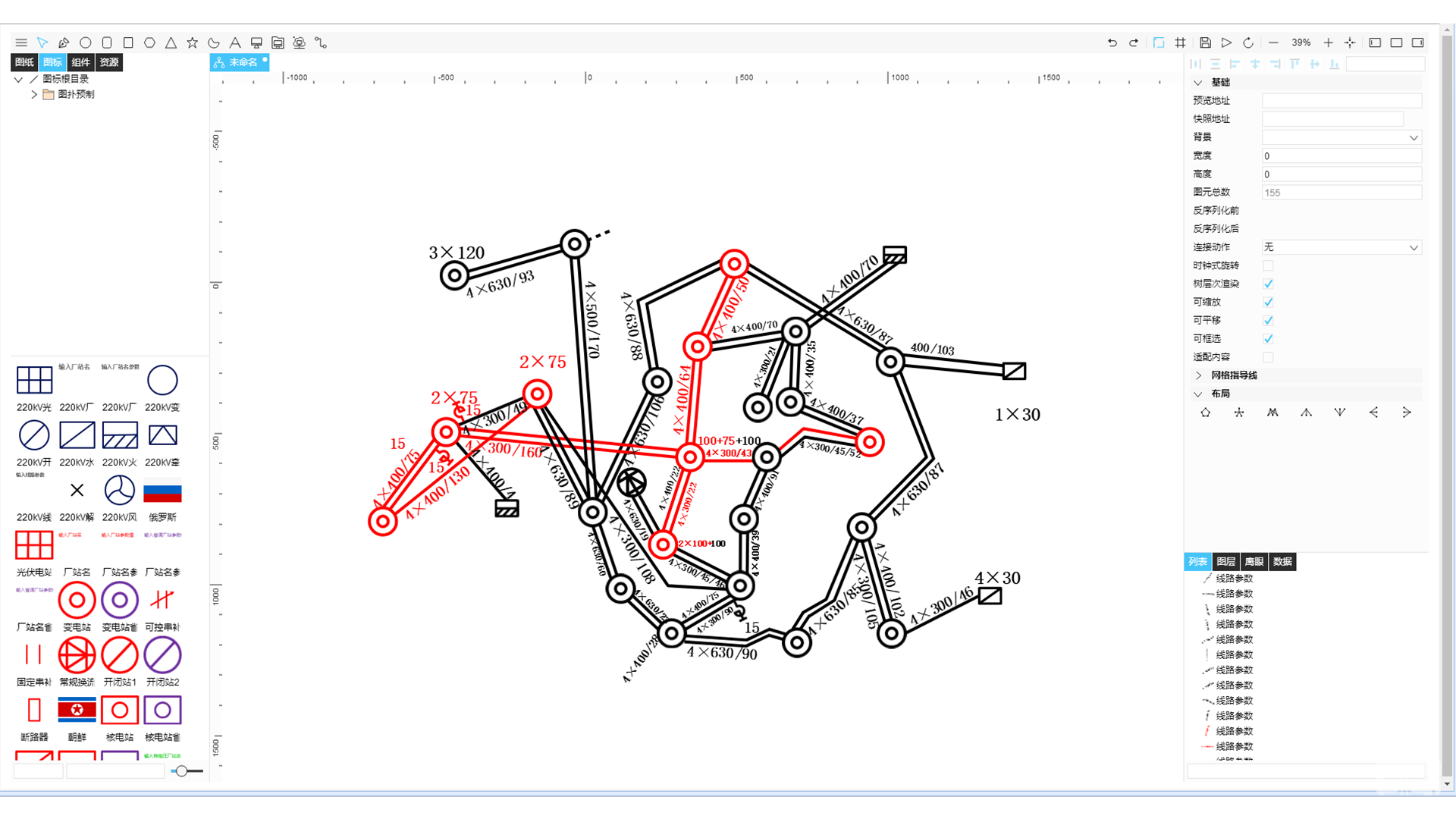Uncheck the 可缩放 checkbox

1268,302
